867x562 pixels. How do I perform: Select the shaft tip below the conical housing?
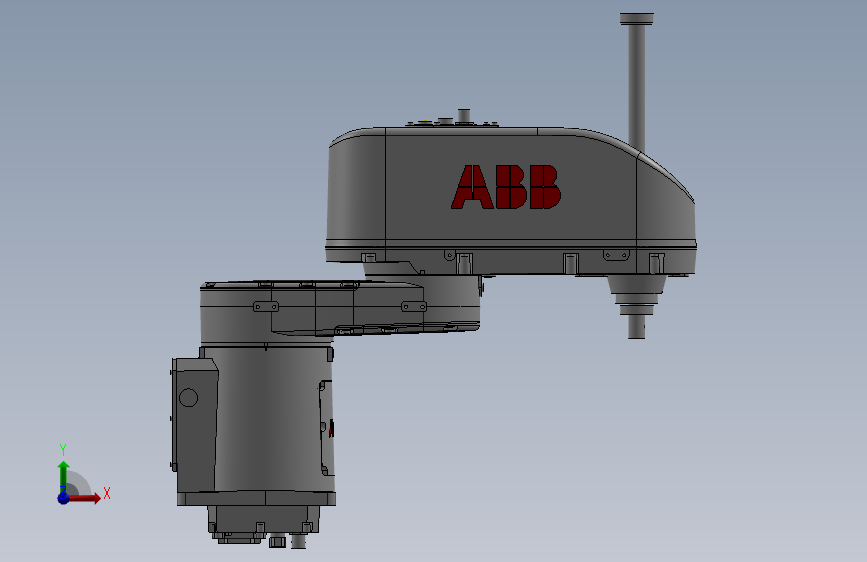coord(636,326)
